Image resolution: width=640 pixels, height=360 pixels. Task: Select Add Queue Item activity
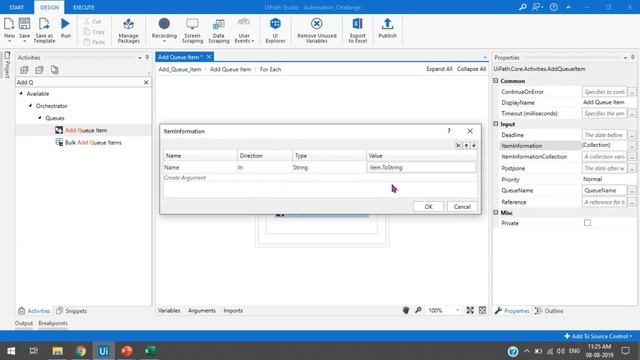pyautogui.click(x=81, y=130)
